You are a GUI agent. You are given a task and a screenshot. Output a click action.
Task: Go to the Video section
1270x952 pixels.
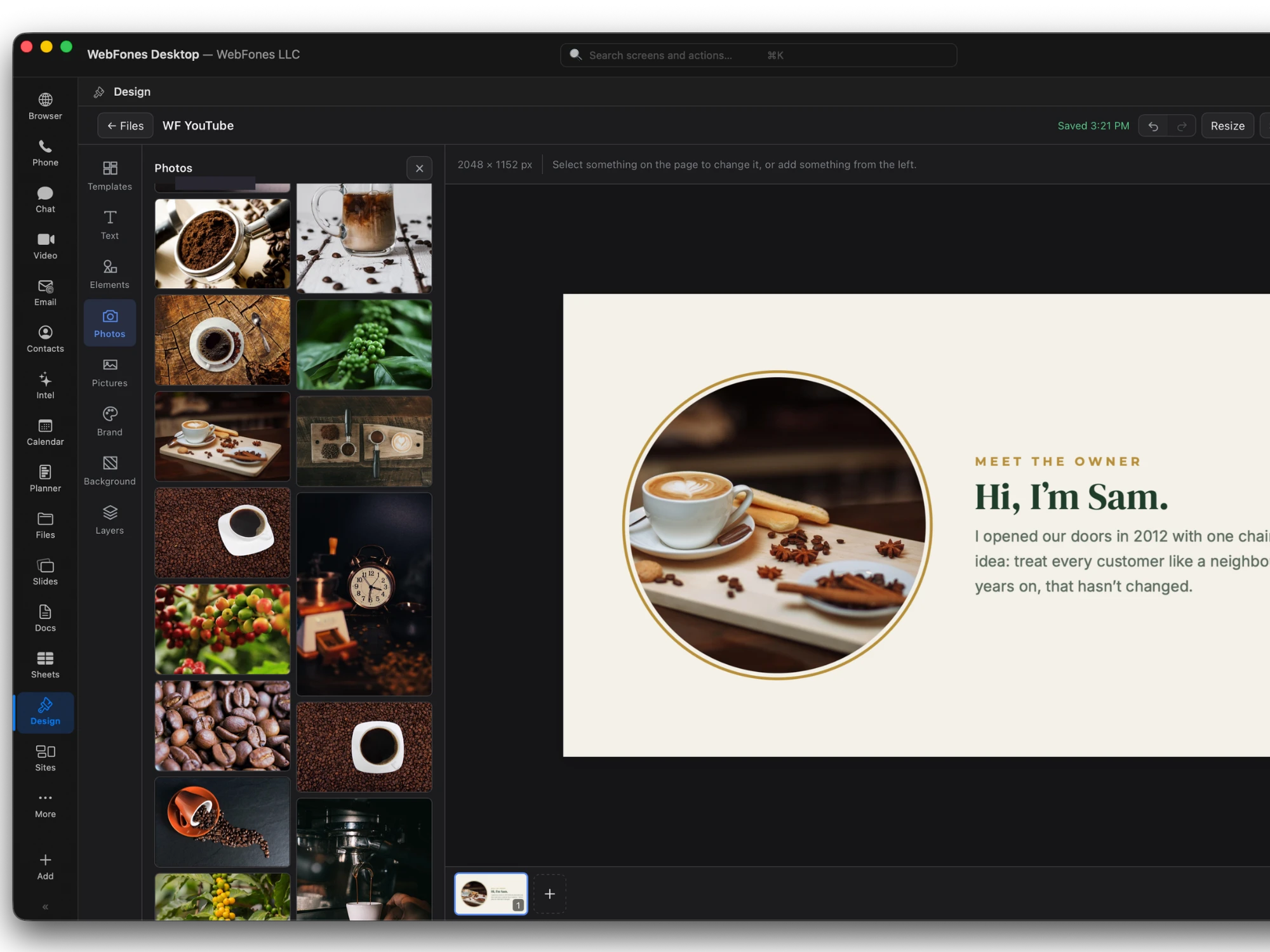pyautogui.click(x=45, y=246)
